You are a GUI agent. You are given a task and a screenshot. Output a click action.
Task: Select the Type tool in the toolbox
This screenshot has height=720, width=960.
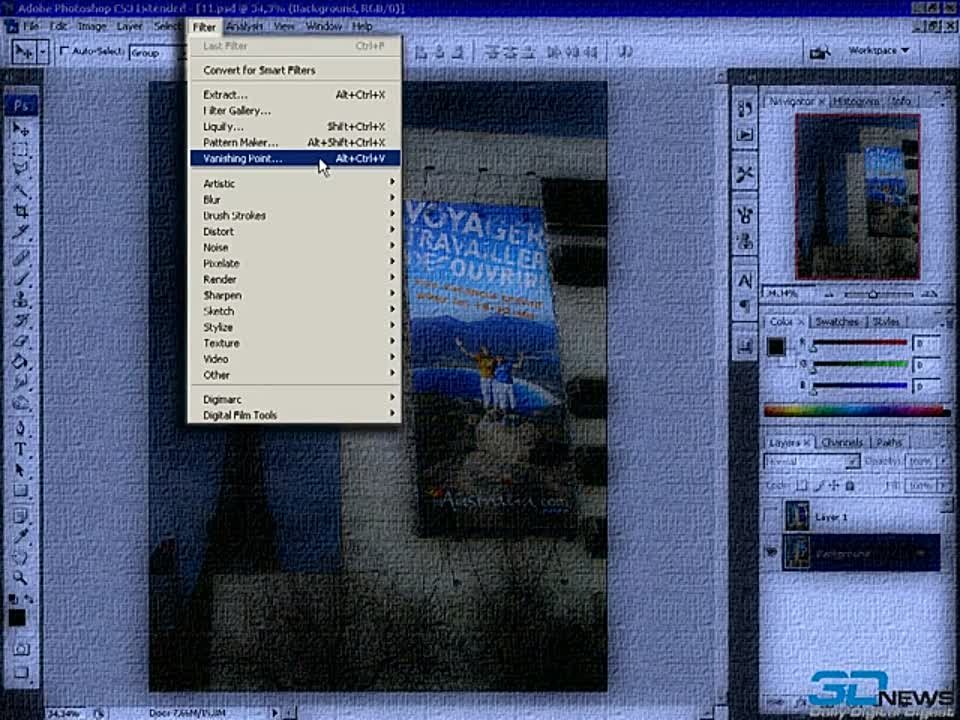tap(20, 449)
